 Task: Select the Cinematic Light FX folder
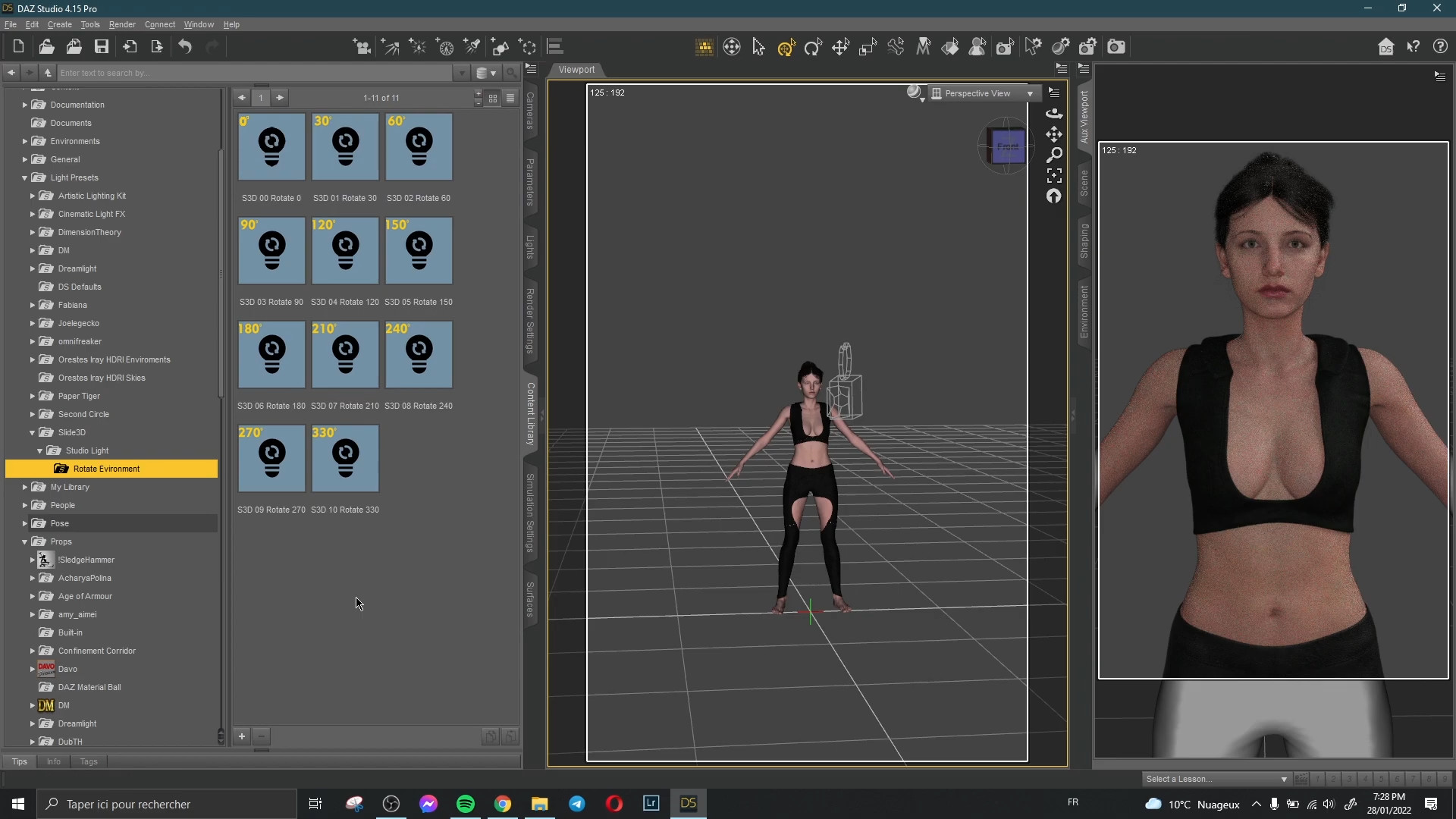click(92, 215)
